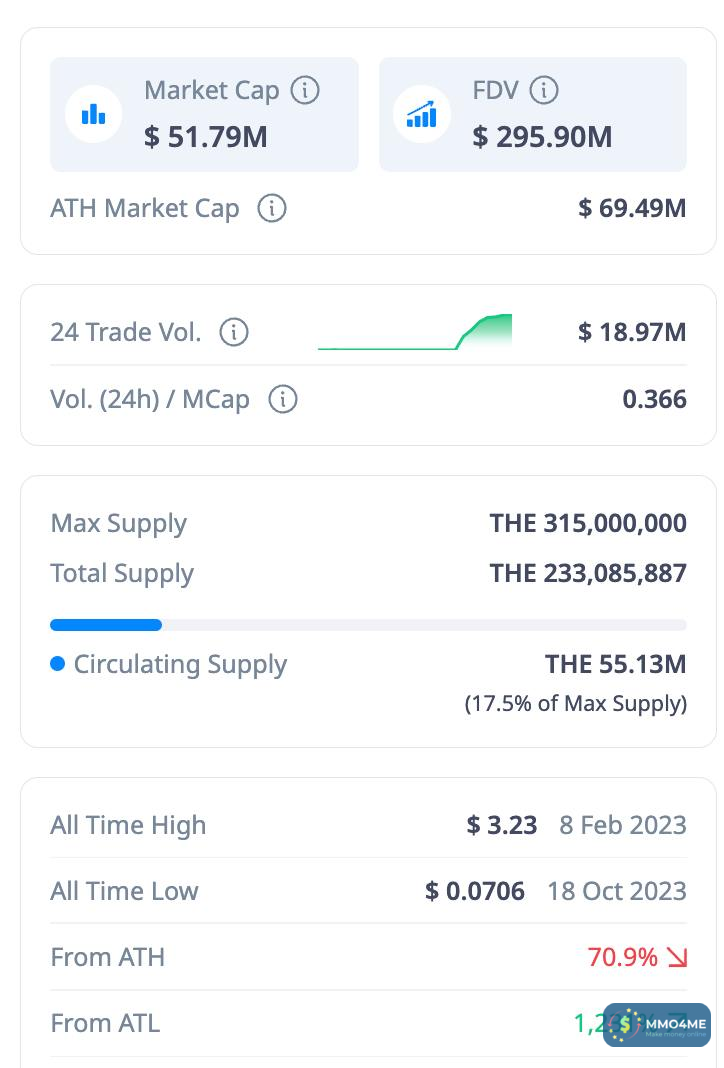This screenshot has width=724, height=1068.
Task: Click the Total Supply THE 233,085,887 value
Action: (x=588, y=573)
